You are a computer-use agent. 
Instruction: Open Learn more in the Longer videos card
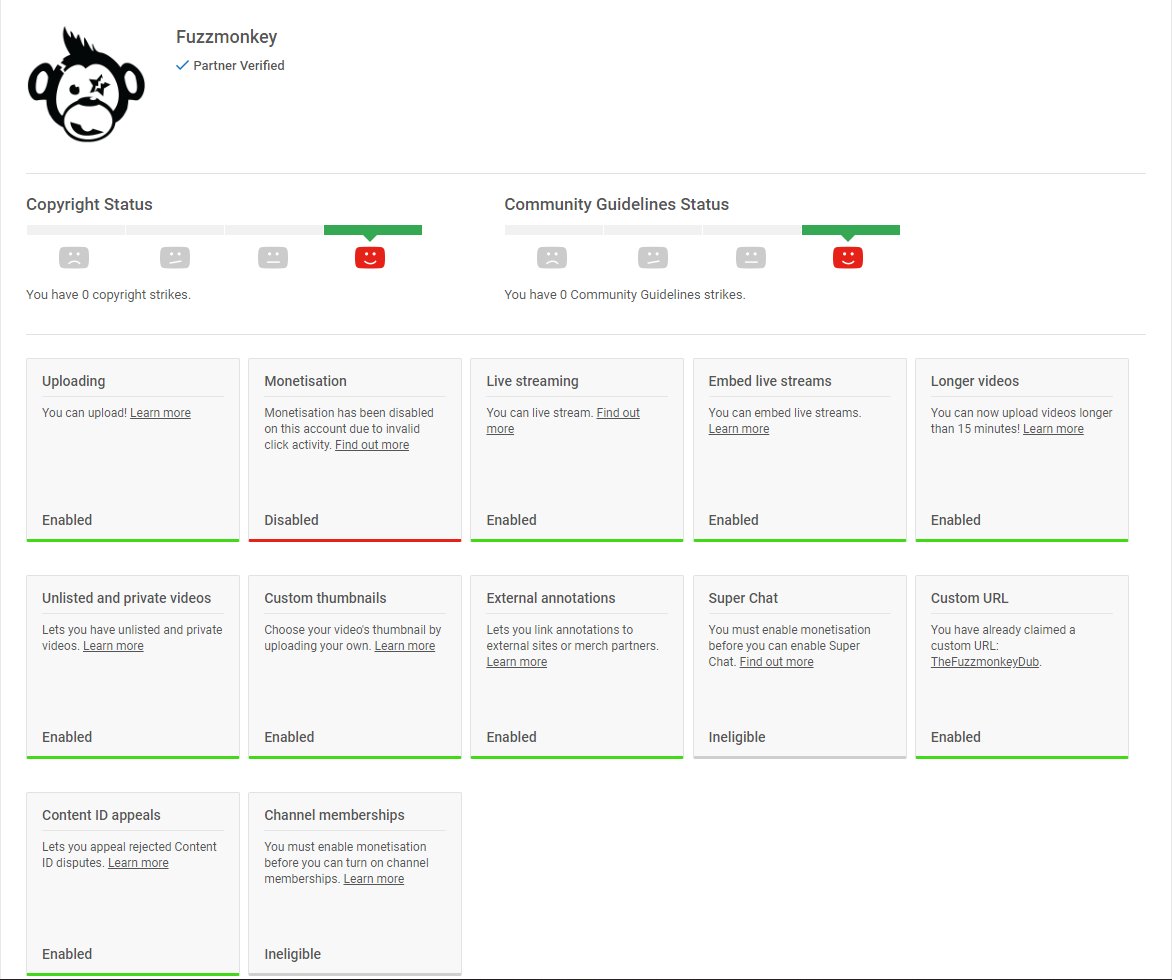1053,429
